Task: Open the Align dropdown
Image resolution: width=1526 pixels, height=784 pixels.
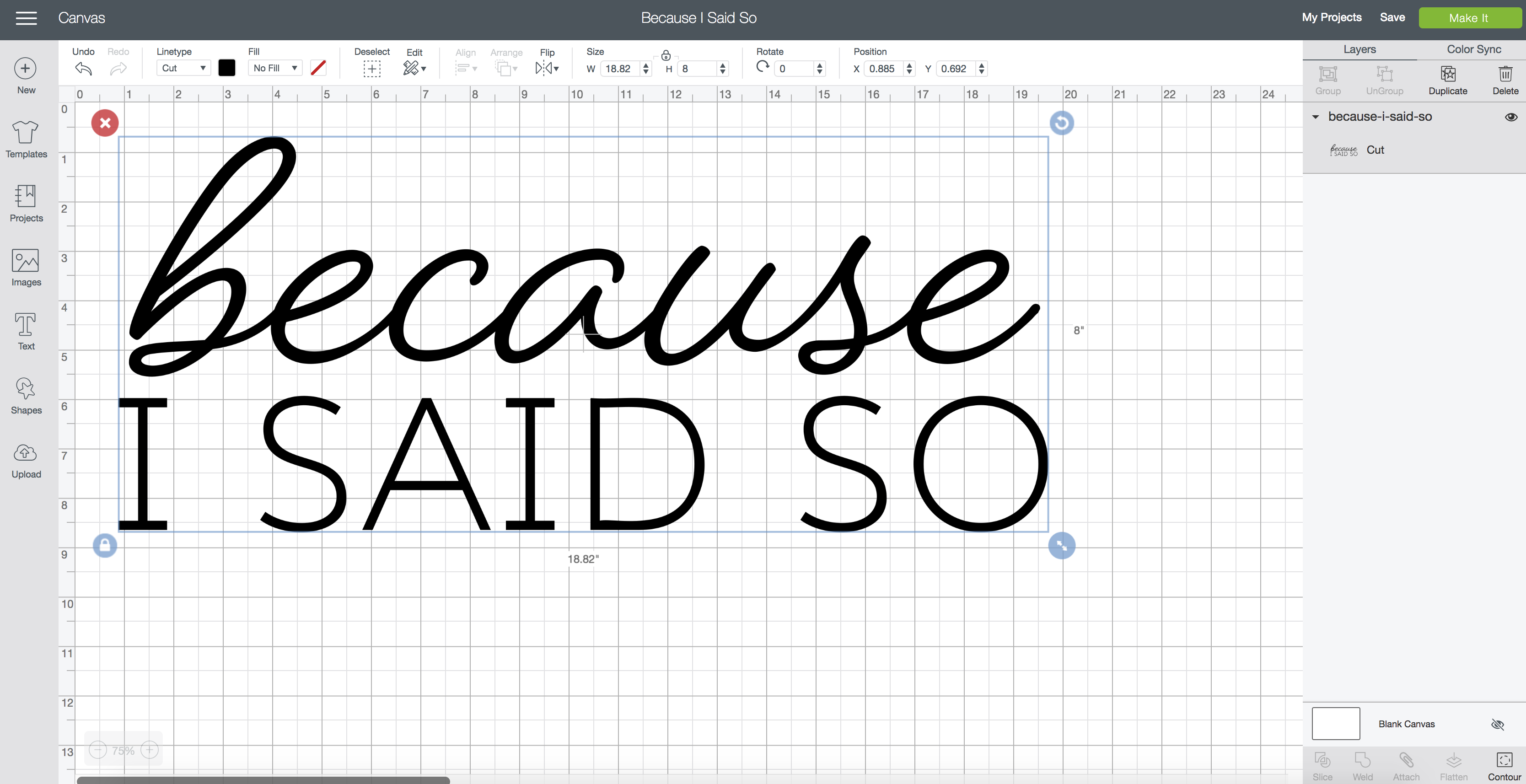Action: 466,69
